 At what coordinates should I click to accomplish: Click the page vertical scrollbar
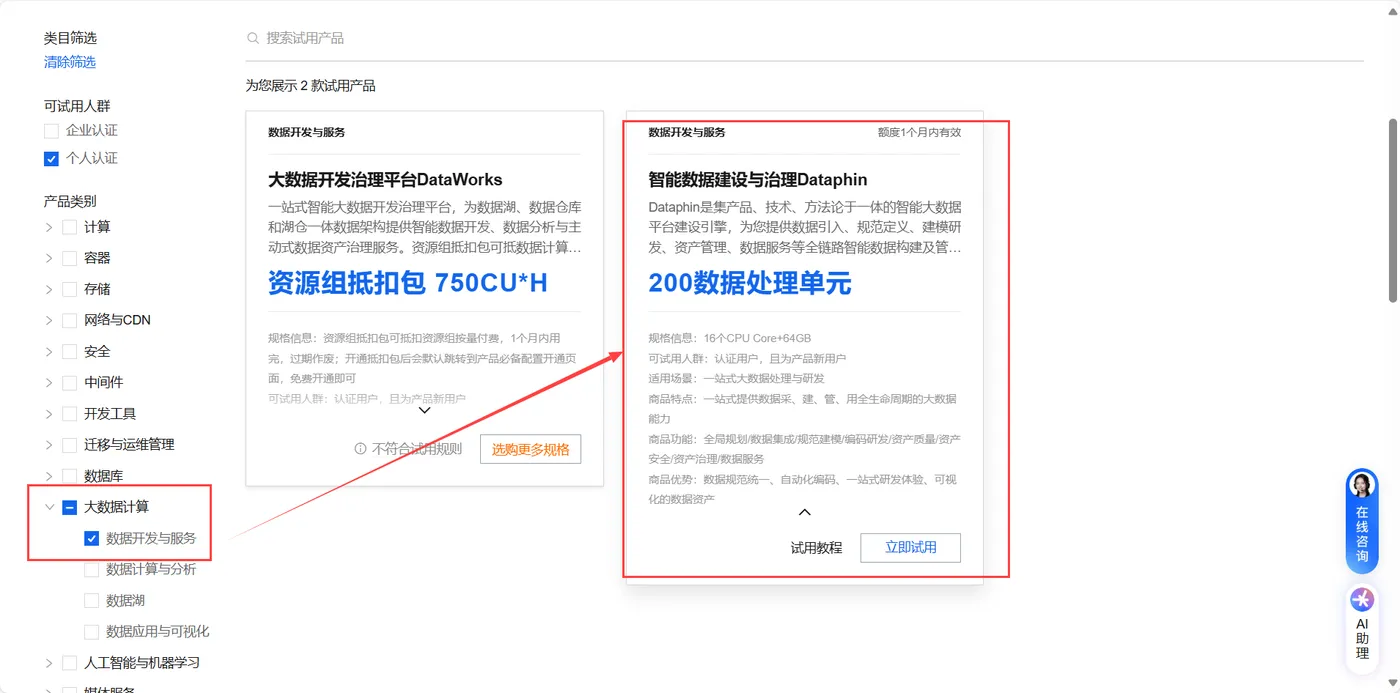point(1393,210)
